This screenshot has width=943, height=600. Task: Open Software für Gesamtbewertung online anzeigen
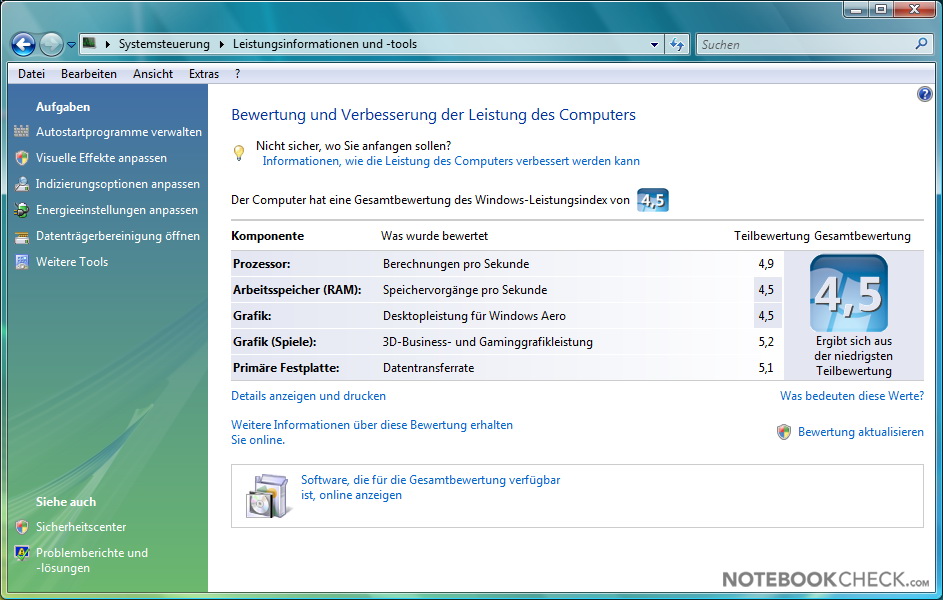431,488
